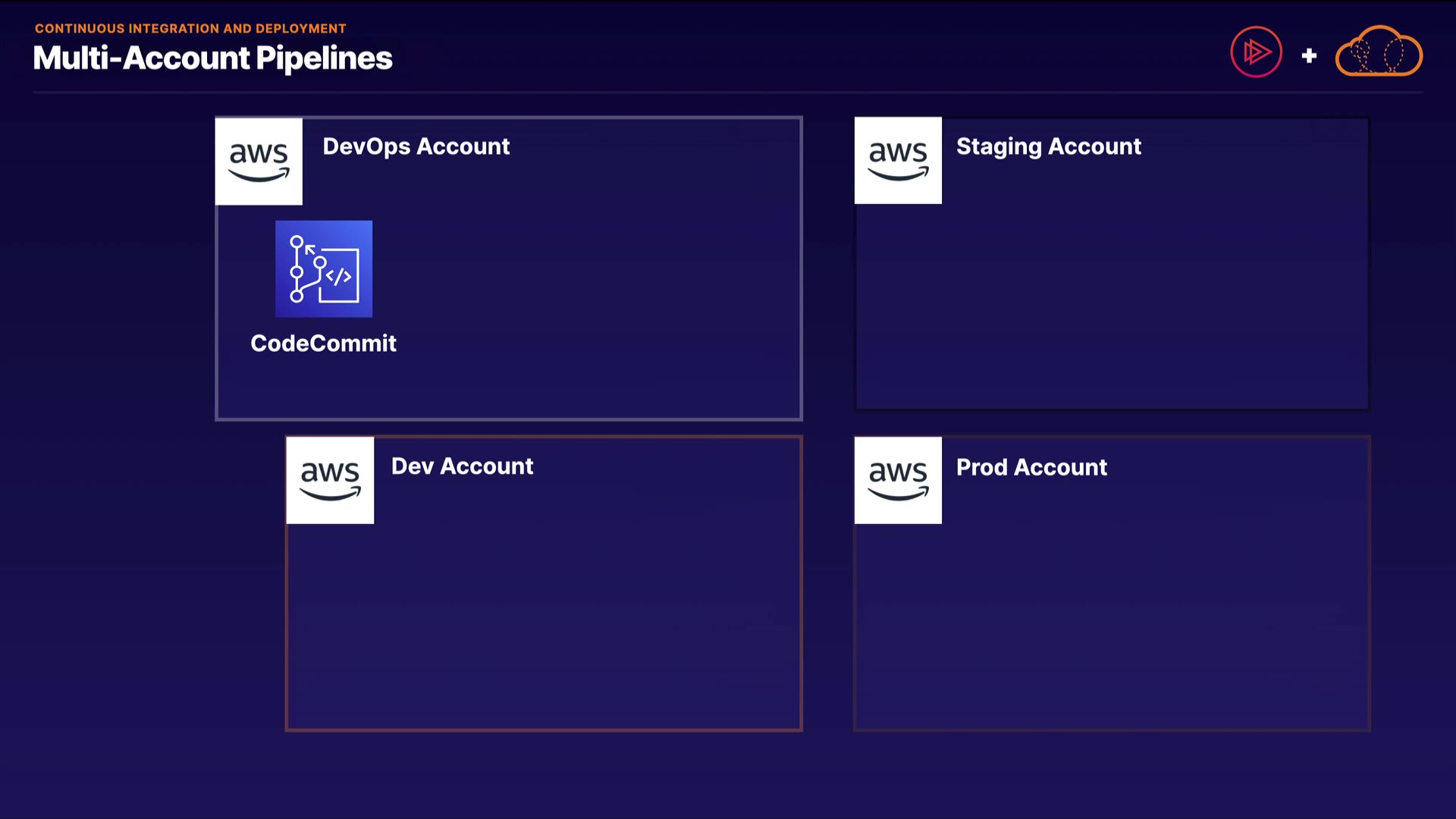Click the white plus sign between logos
Viewport: 1456px width, 819px height.
point(1309,55)
